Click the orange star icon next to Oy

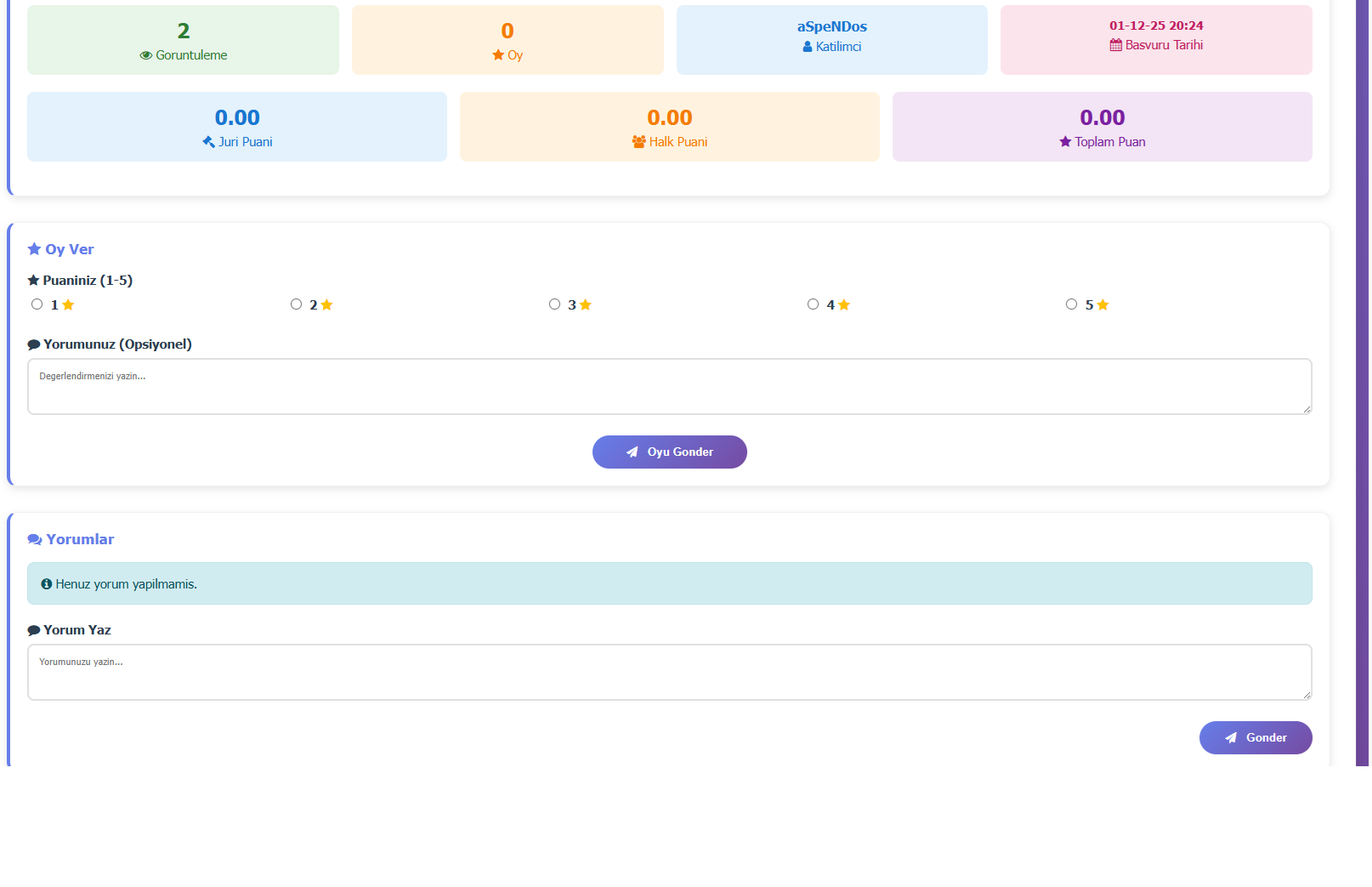coord(498,55)
